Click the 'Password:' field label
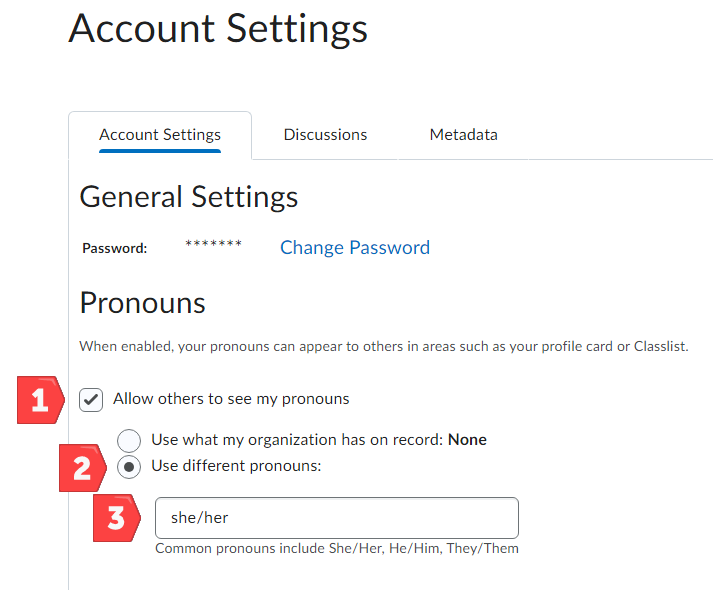 point(114,248)
